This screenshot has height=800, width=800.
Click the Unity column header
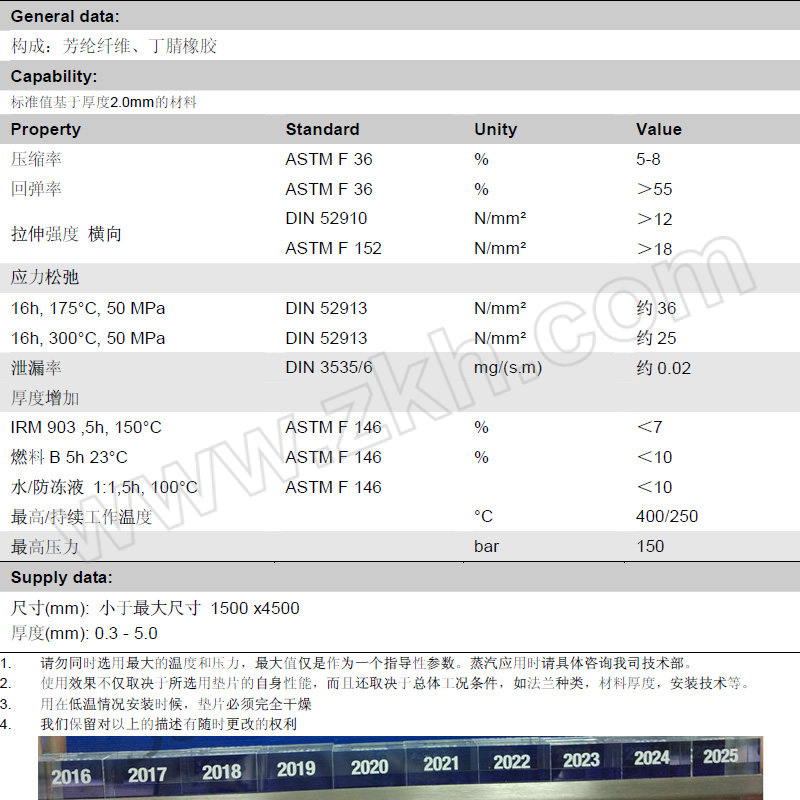click(495, 129)
